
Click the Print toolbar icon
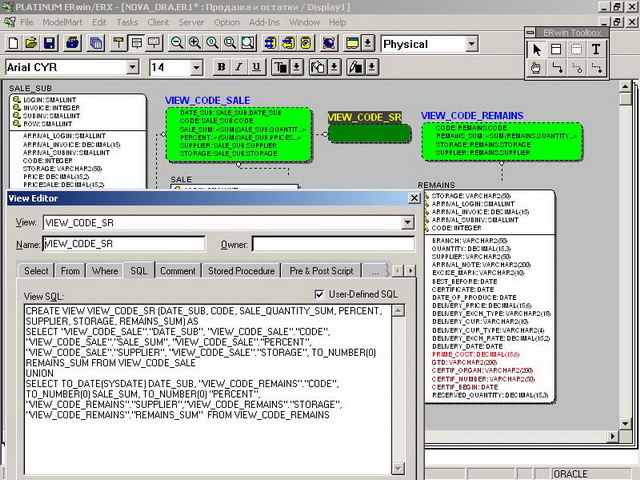click(x=73, y=43)
